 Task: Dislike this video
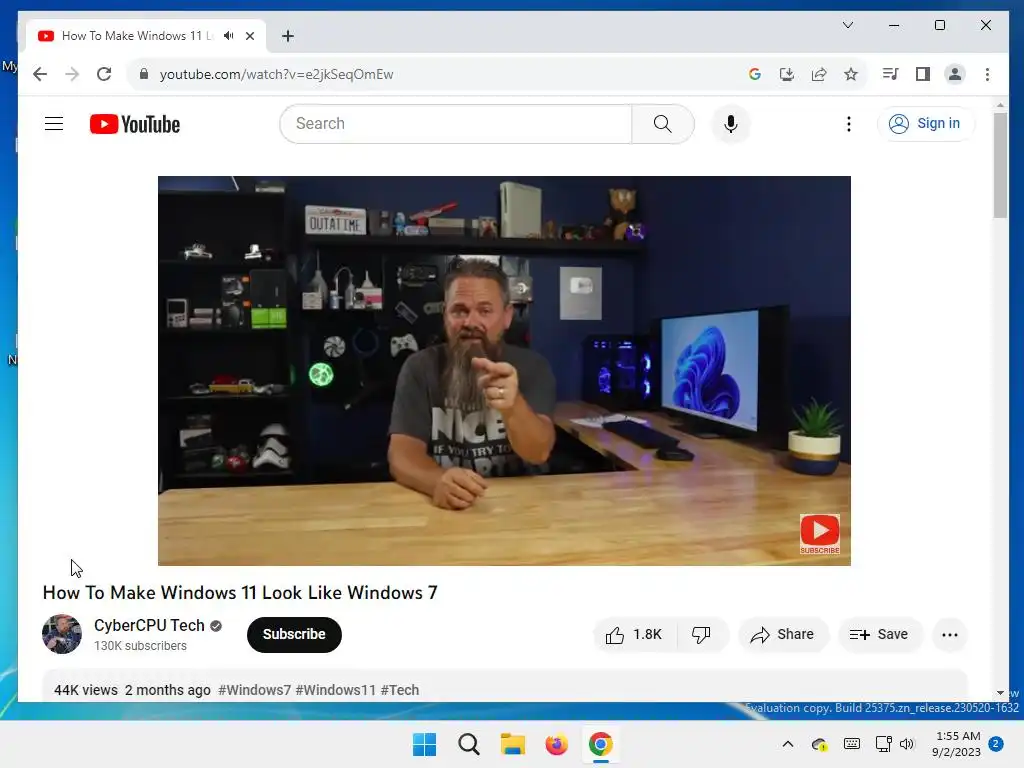[x=701, y=635]
